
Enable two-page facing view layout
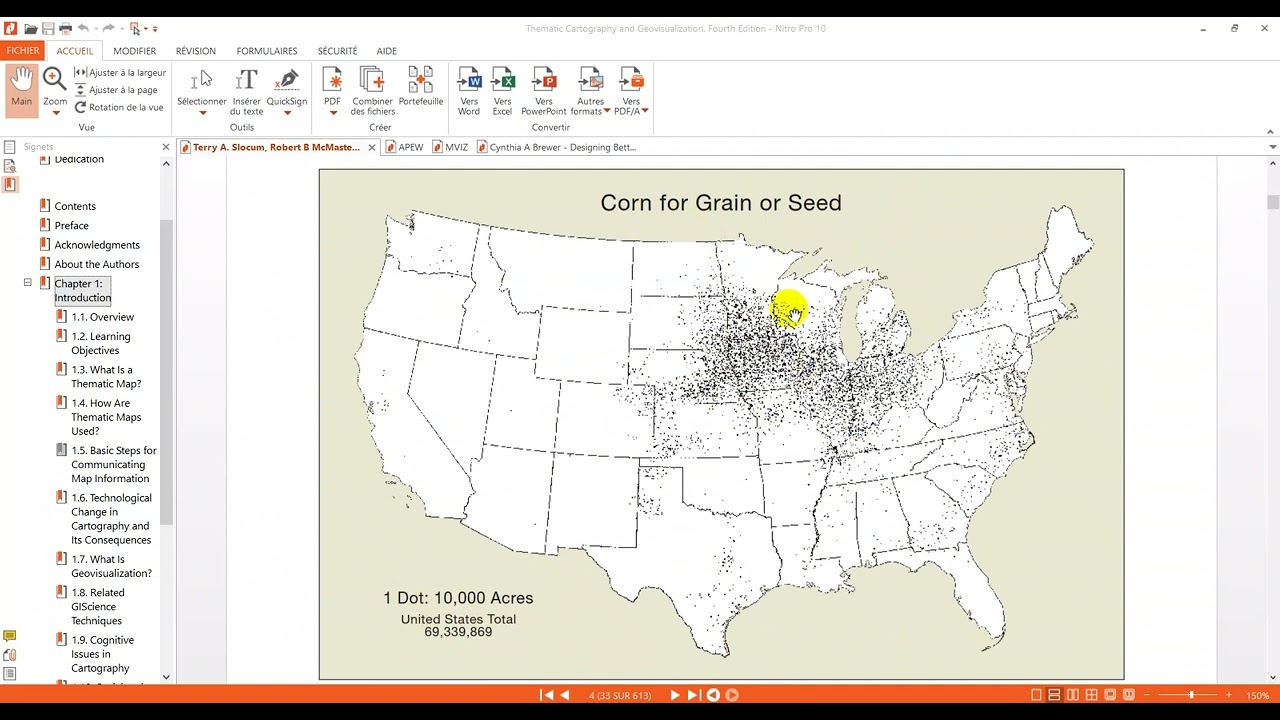1073,695
